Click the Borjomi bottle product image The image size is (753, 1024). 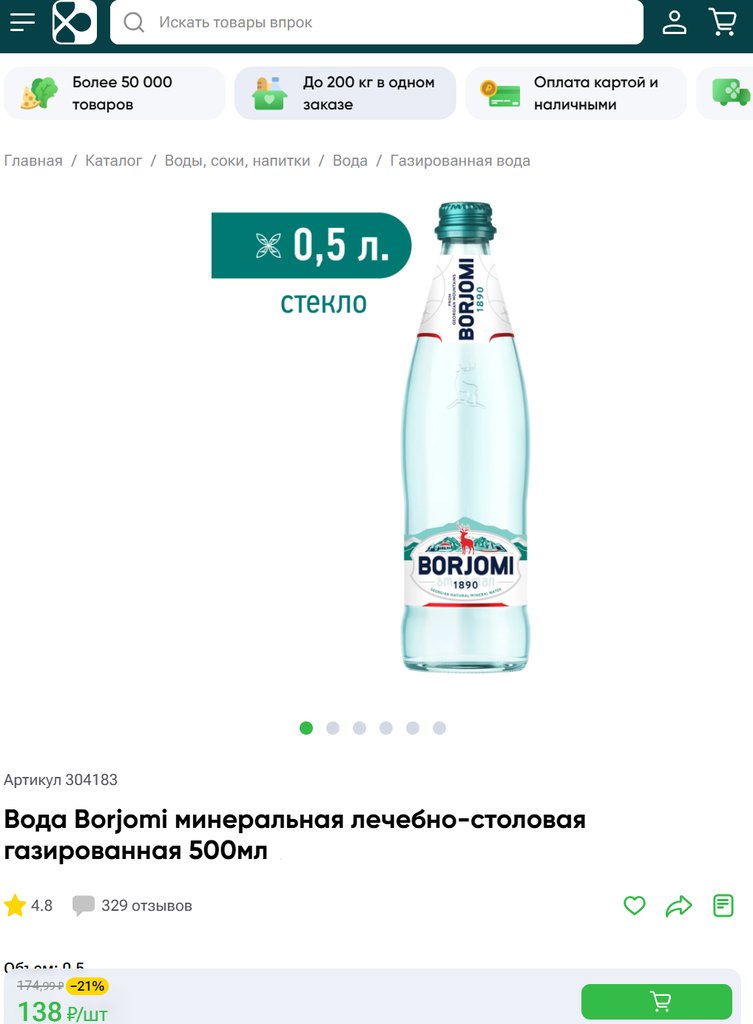[x=465, y=436]
